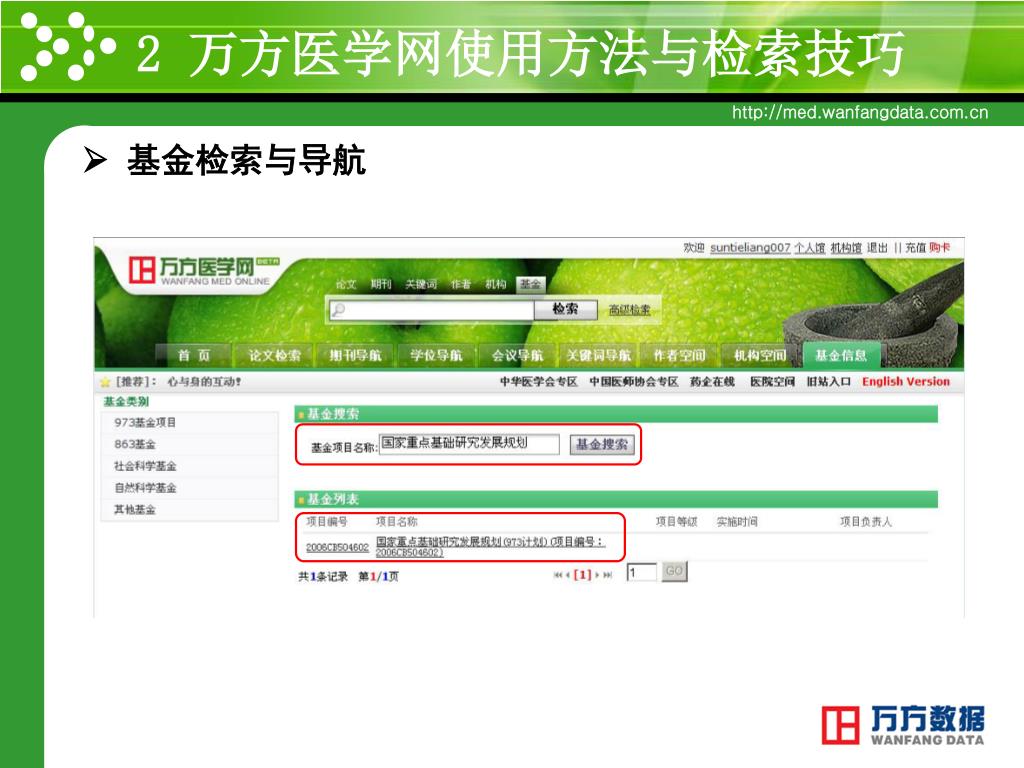Open the 基金信息 navigation tab
The height and width of the screenshot is (768, 1024).
(841, 355)
